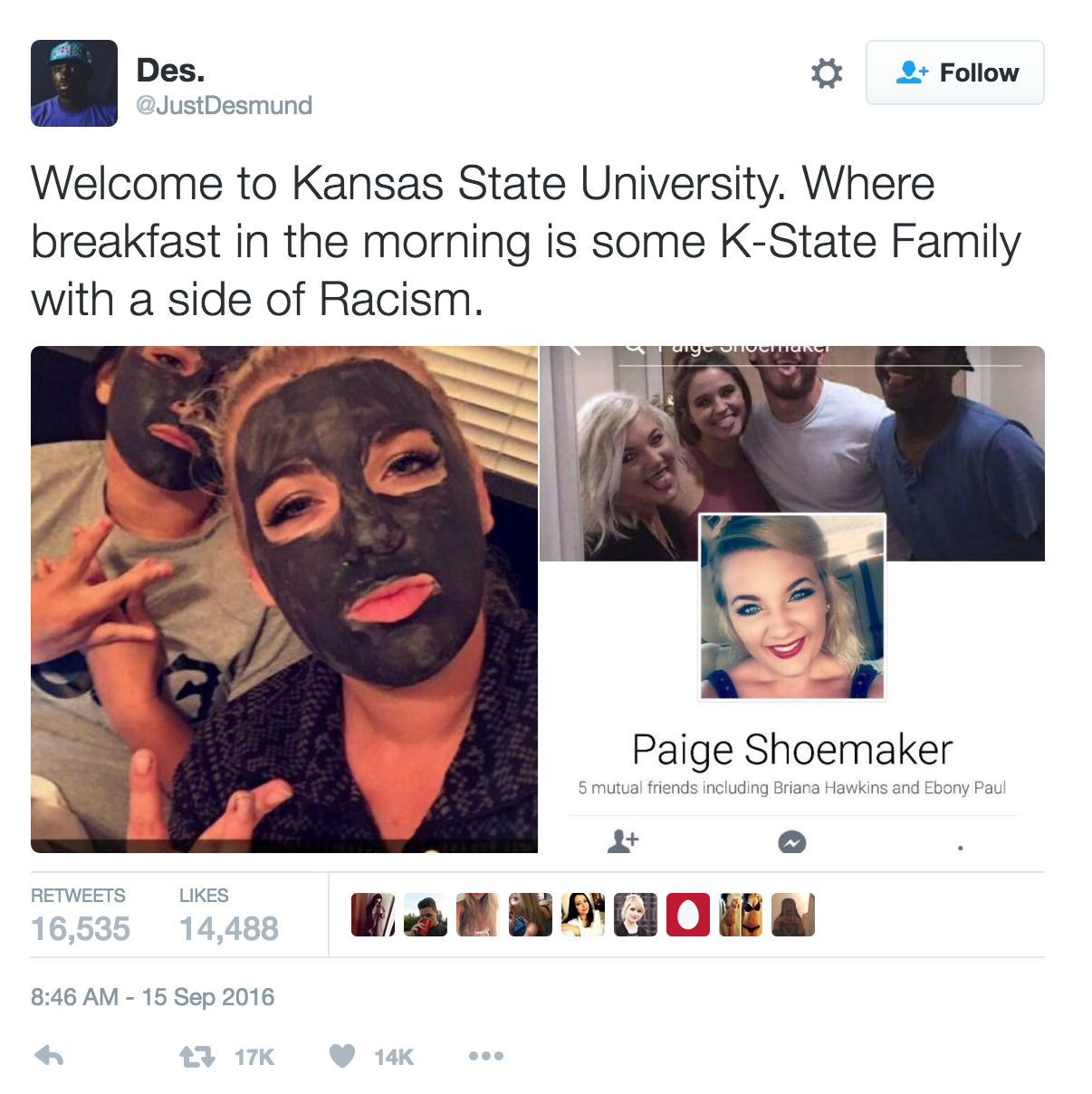Click the LIKES count 14,488
Viewport: 1092px width, 1094px height.
pyautogui.click(x=229, y=928)
